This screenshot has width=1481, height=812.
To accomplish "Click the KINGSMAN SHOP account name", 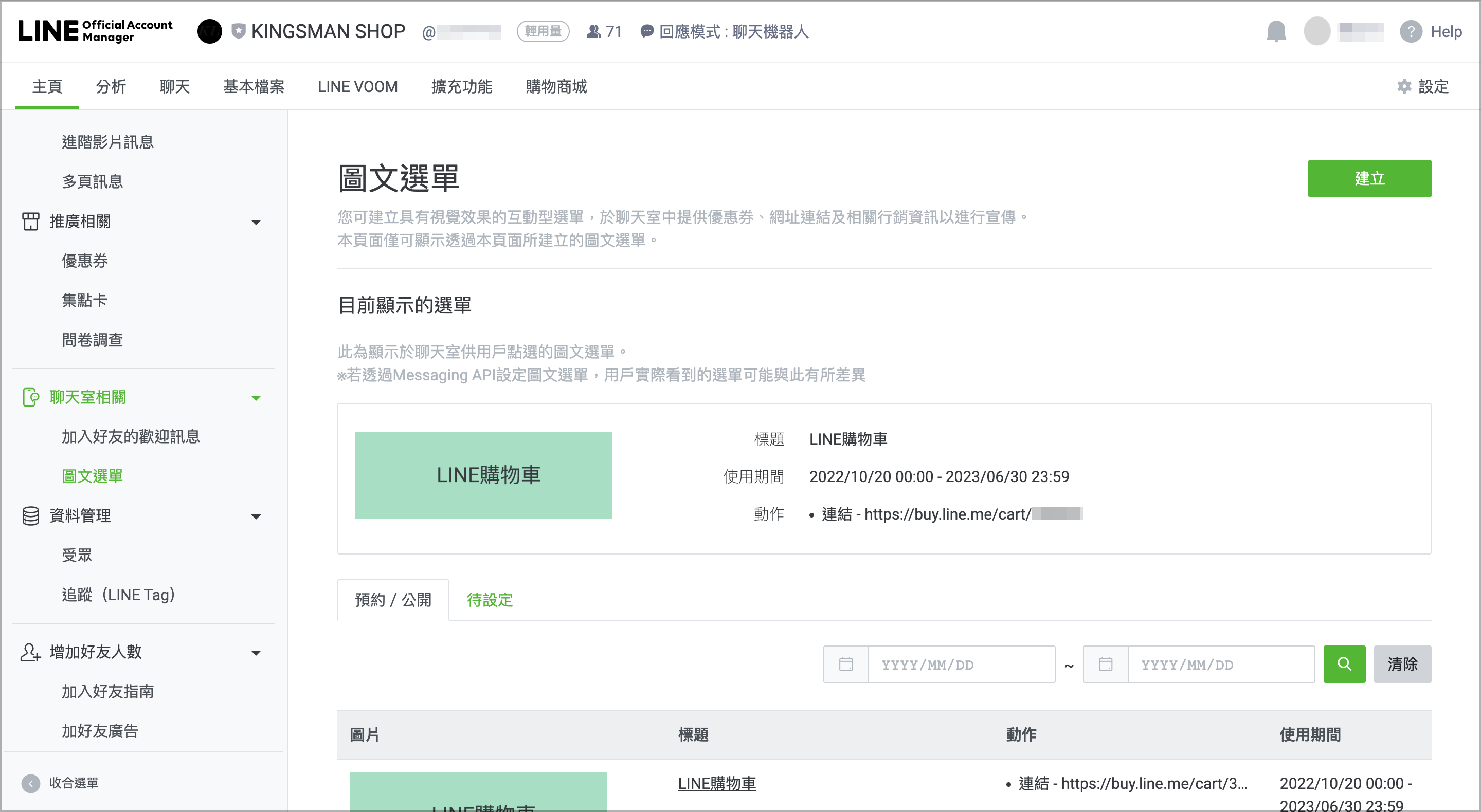I will 328,31.
